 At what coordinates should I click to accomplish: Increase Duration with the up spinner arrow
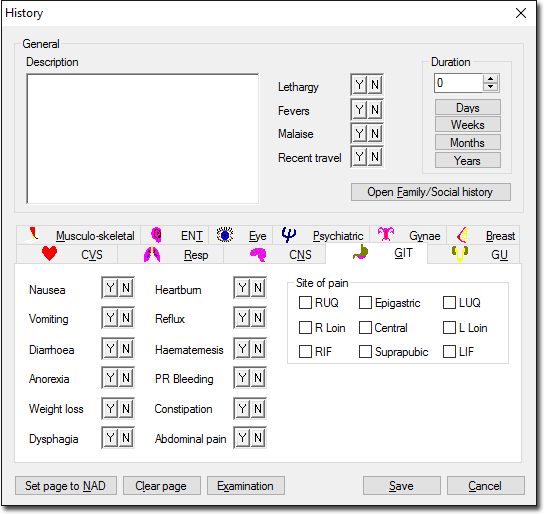[490, 79]
